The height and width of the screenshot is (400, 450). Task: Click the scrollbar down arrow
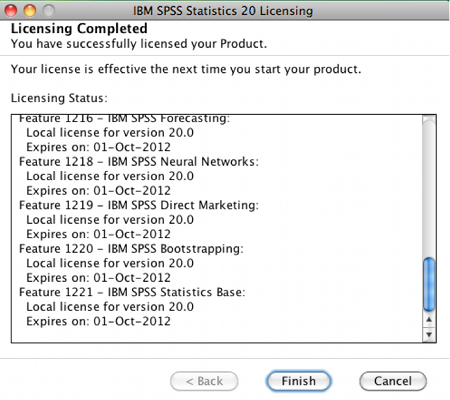tap(429, 334)
